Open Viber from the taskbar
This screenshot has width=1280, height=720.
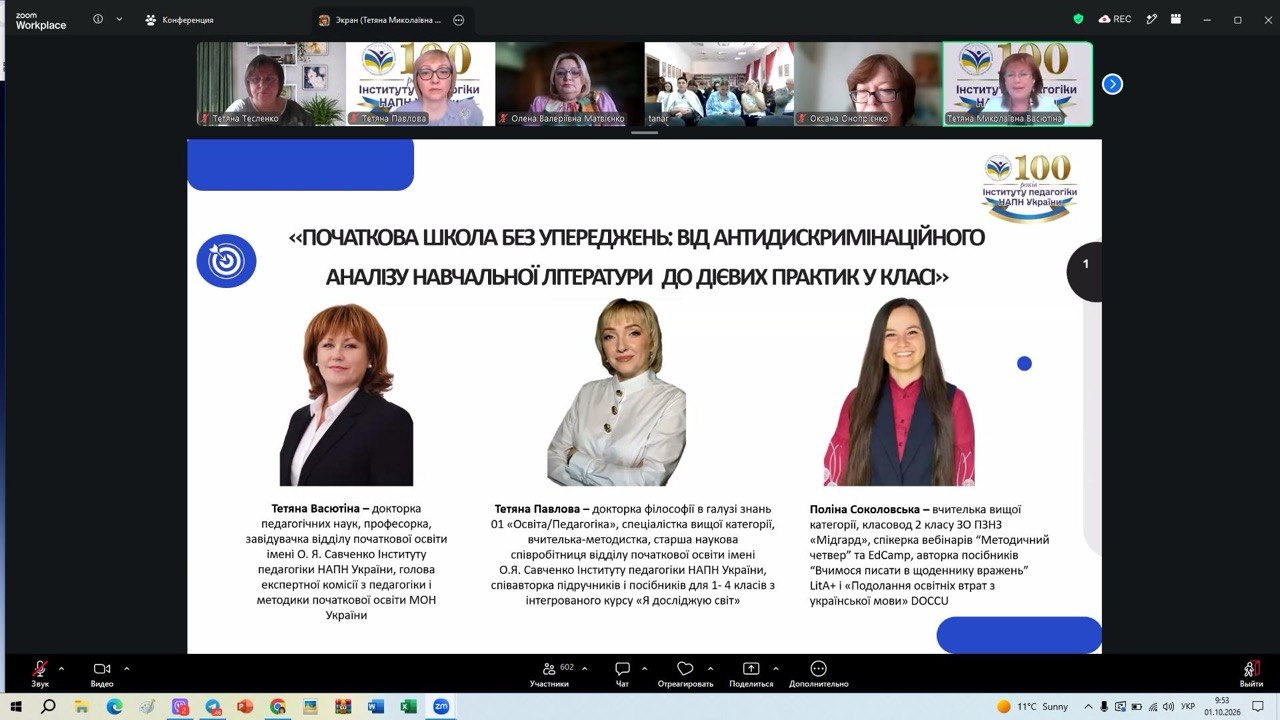[181, 706]
